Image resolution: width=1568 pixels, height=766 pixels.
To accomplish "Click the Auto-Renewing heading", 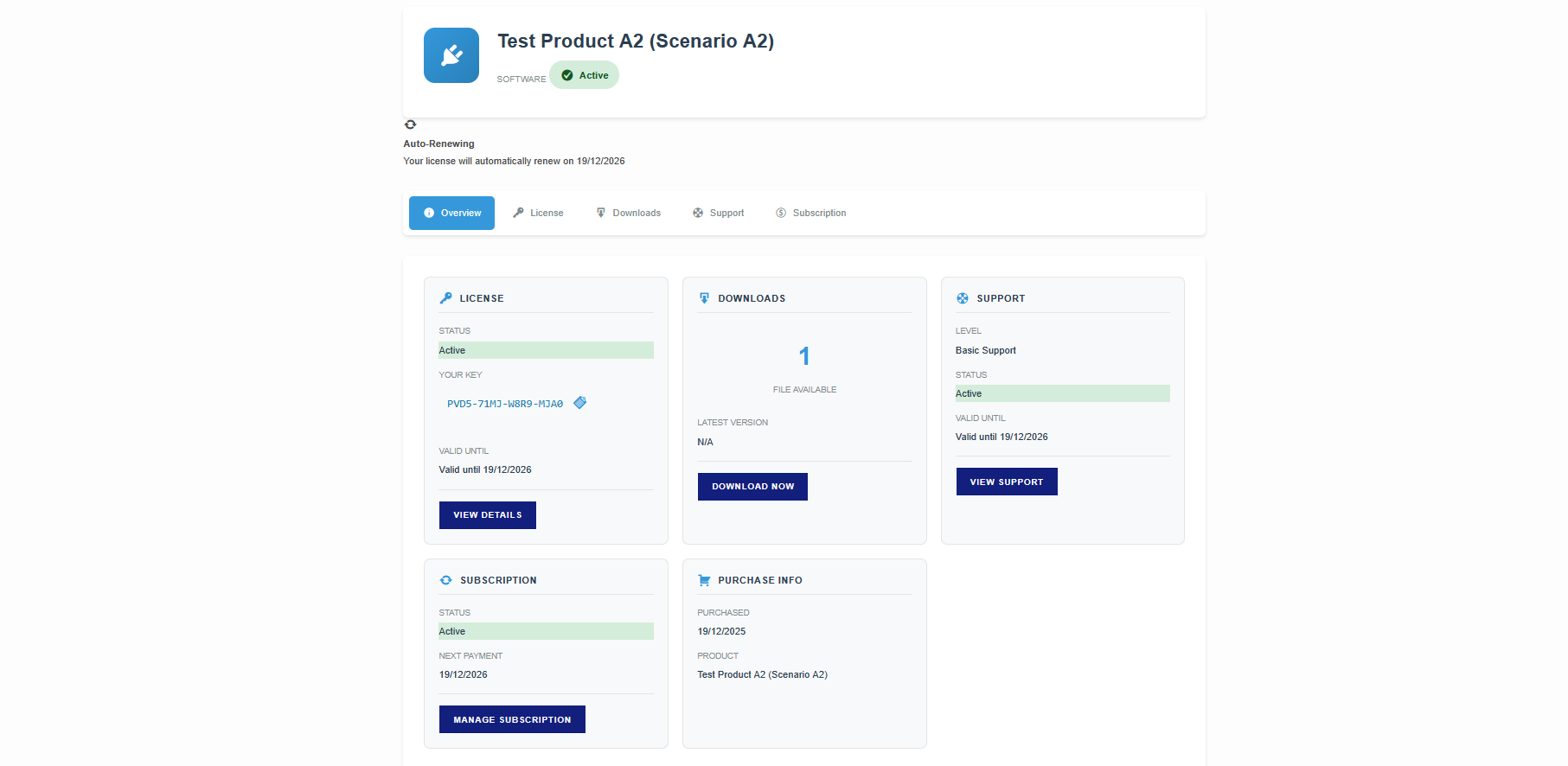I will tap(438, 144).
